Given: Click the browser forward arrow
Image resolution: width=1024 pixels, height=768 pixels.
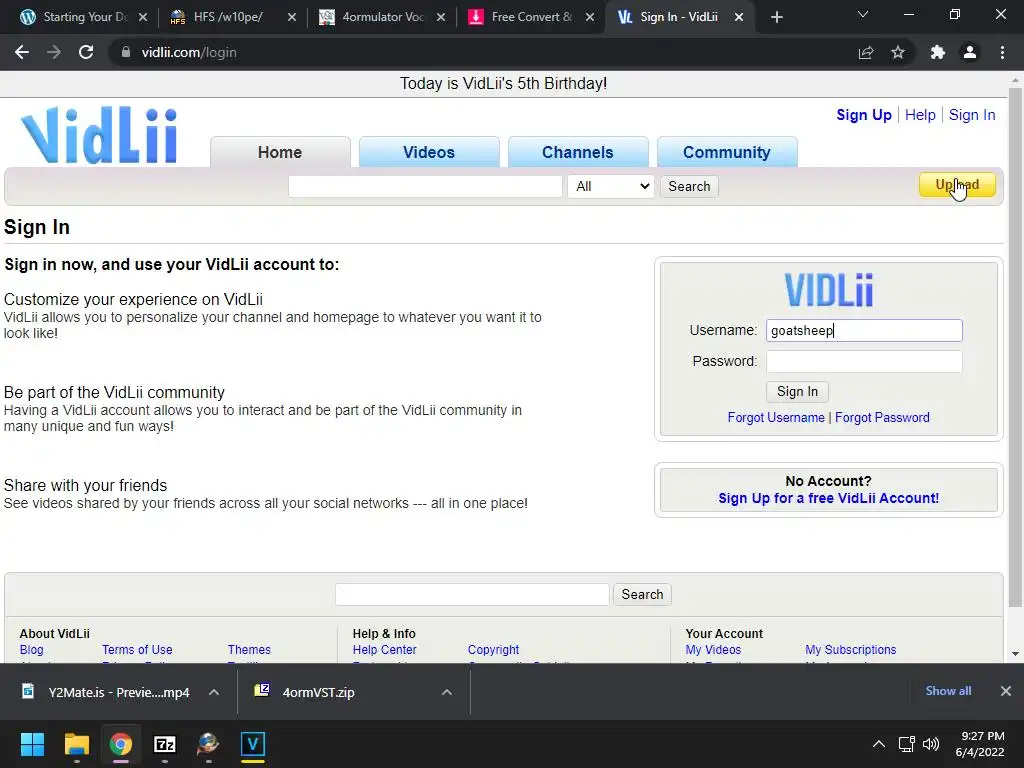Looking at the screenshot, I should click(x=54, y=52).
